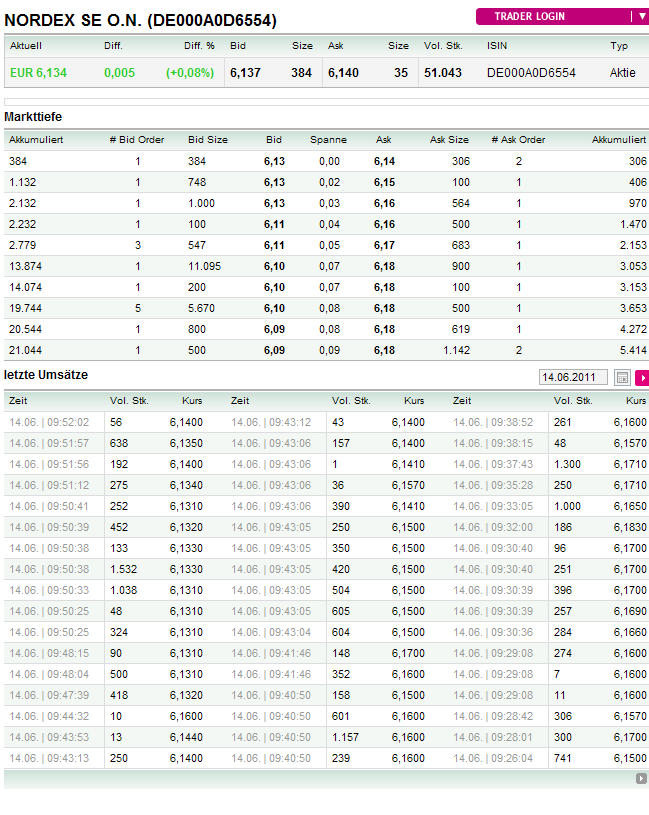649x815 pixels.
Task: Click the Markttiefe section heading
Action: (33, 117)
